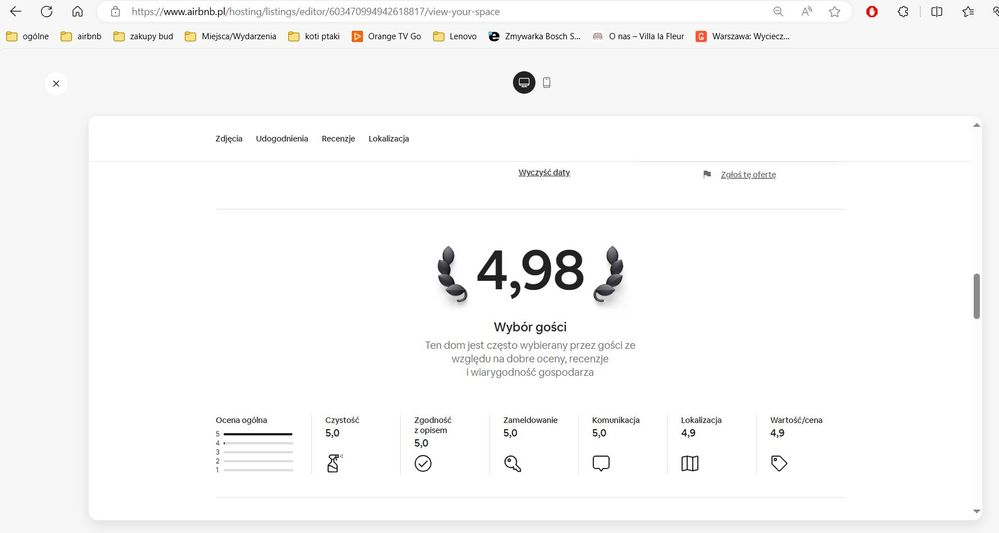Go to the Udogodnienia tab
Image resolution: width=999 pixels, height=533 pixels.
pyautogui.click(x=282, y=139)
